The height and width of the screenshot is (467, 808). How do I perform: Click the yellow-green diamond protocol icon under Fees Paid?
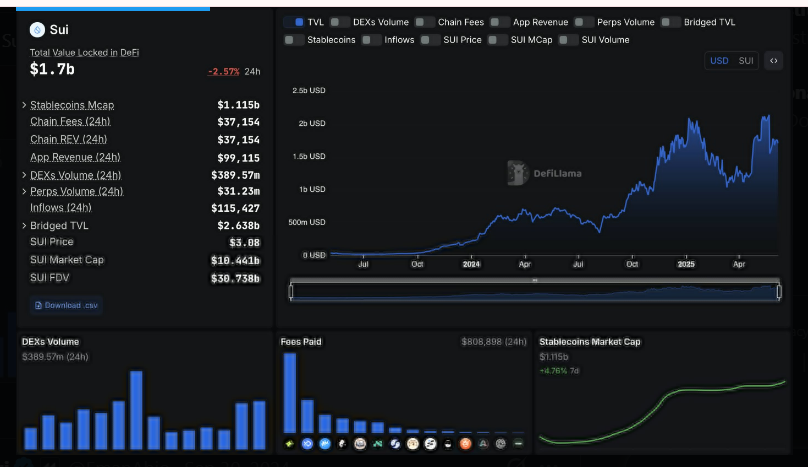click(x=290, y=443)
